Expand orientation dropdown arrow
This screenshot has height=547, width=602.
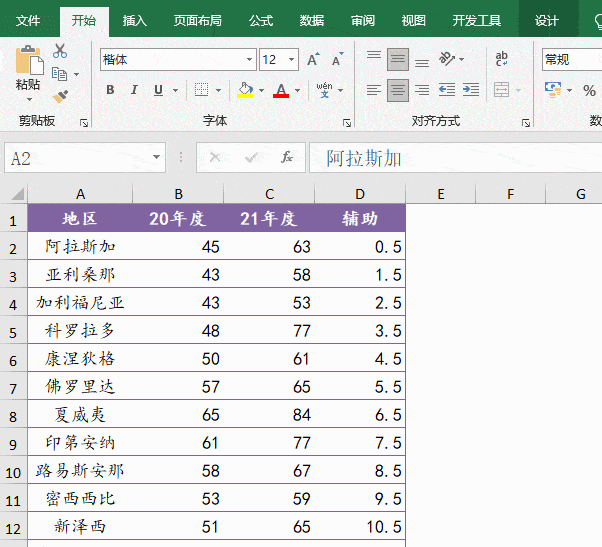click(461, 59)
